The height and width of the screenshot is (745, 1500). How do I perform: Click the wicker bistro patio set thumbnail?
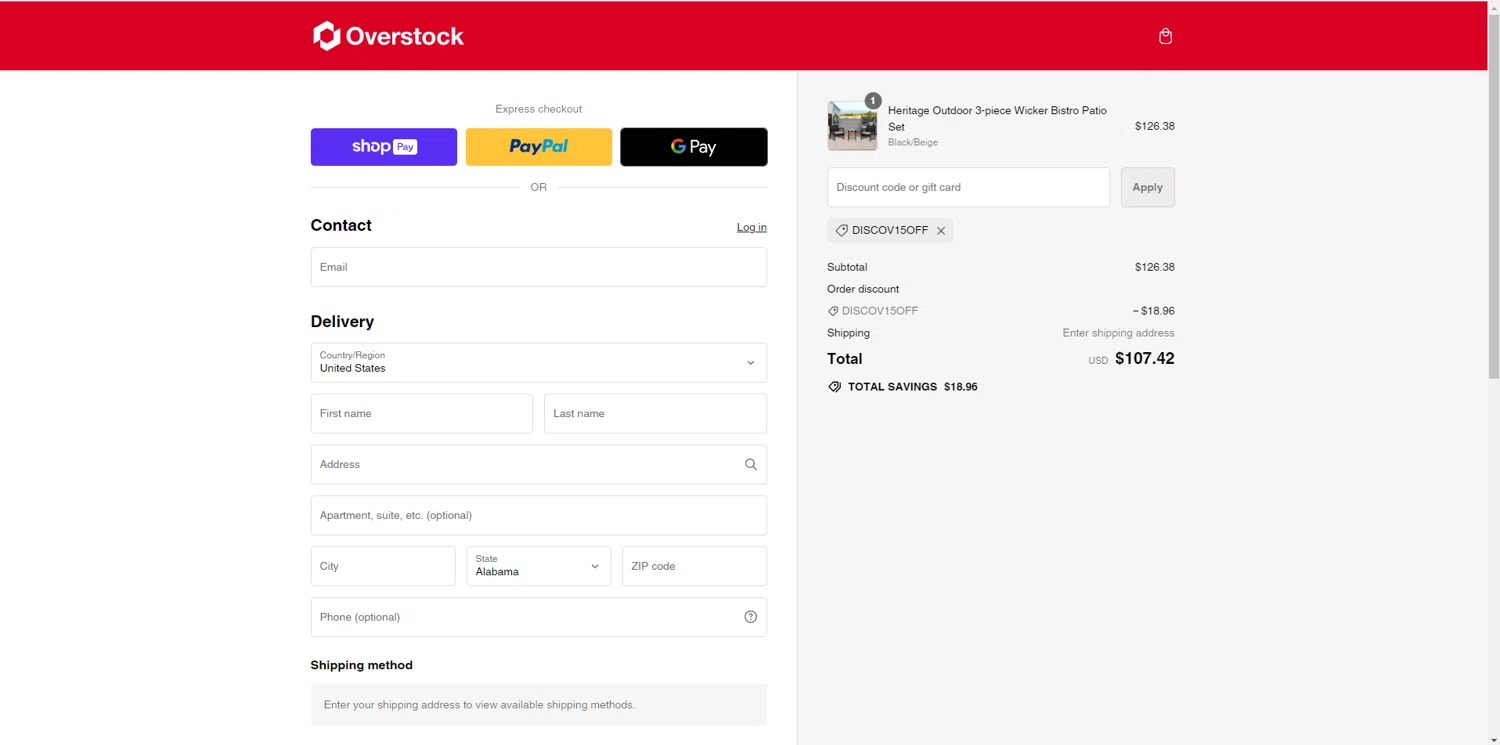click(852, 126)
